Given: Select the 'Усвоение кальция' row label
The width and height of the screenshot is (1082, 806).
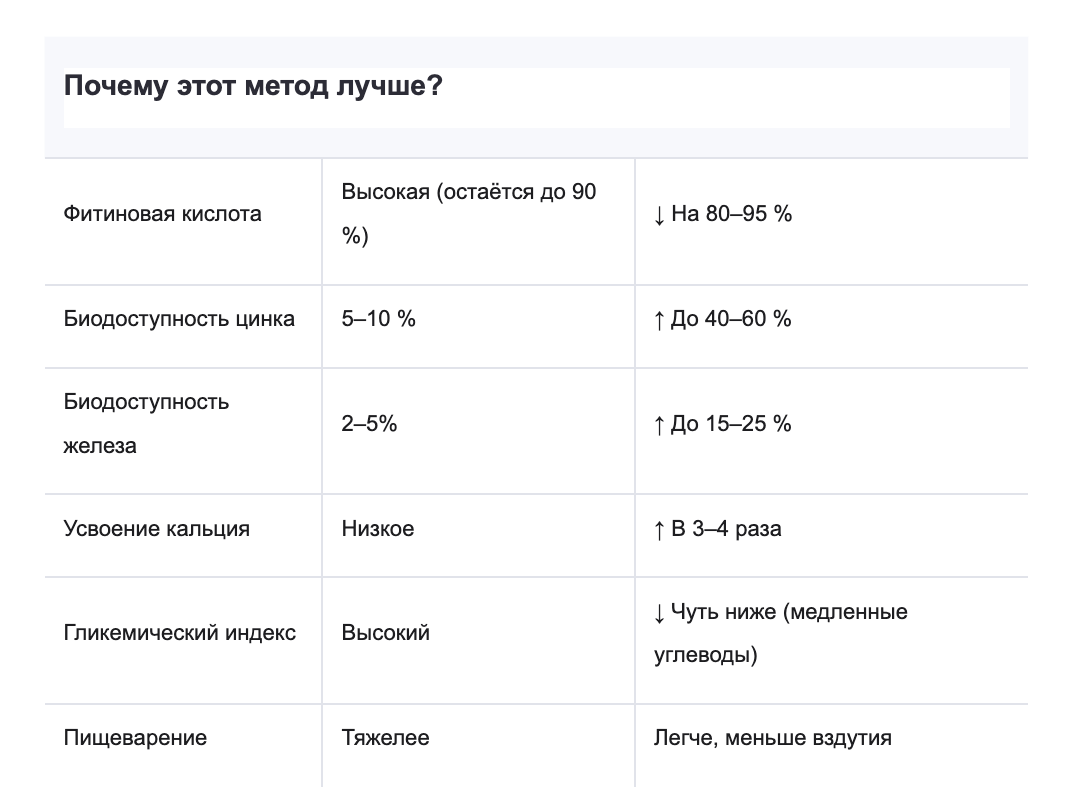Looking at the screenshot, I should pos(156,529).
